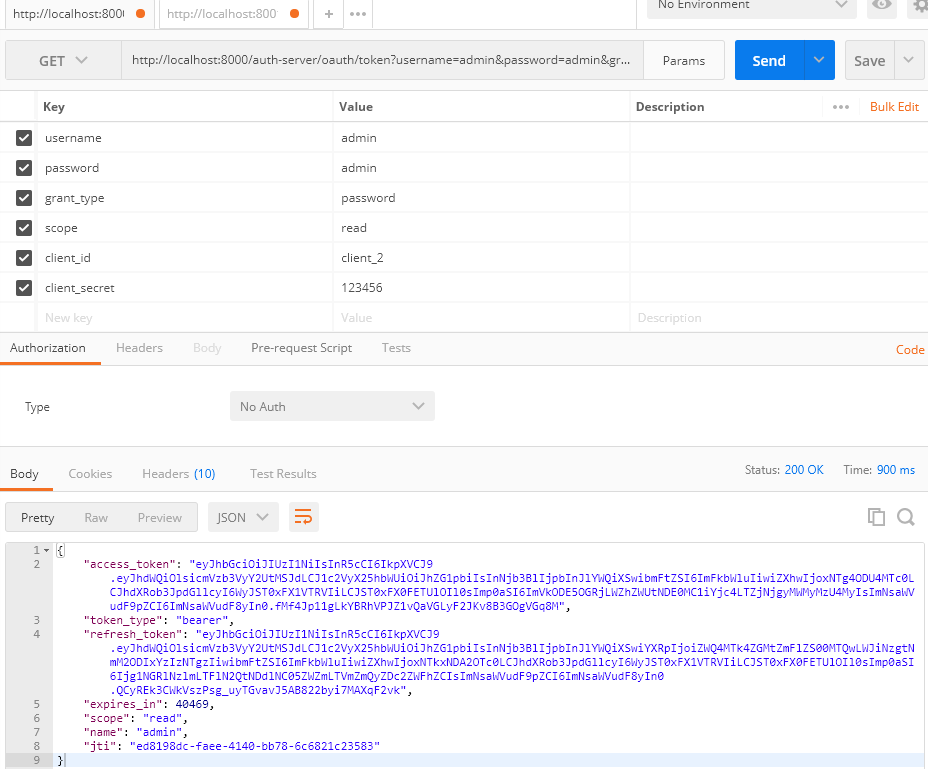The height and width of the screenshot is (769, 928).
Task: Disable the scope parameter checkbox
Action: click(x=24, y=228)
